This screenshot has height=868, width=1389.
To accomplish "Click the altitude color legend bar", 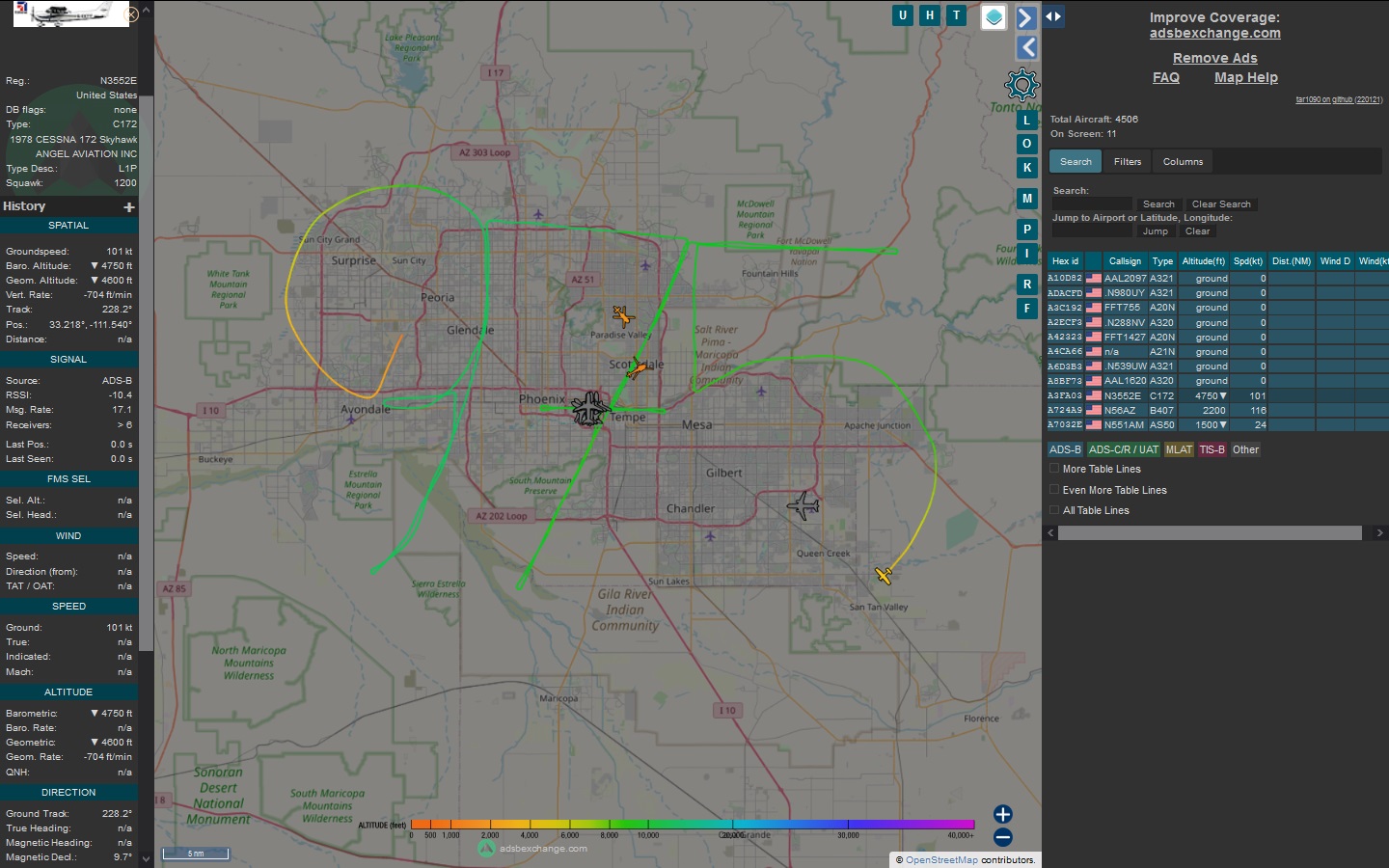I will pyautogui.click(x=693, y=825).
